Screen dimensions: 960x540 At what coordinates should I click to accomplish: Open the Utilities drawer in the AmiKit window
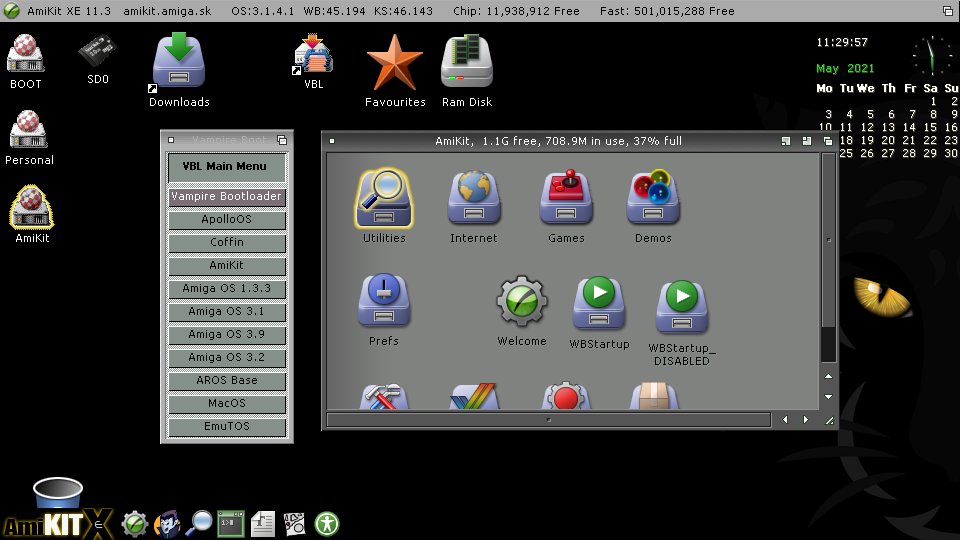[384, 199]
